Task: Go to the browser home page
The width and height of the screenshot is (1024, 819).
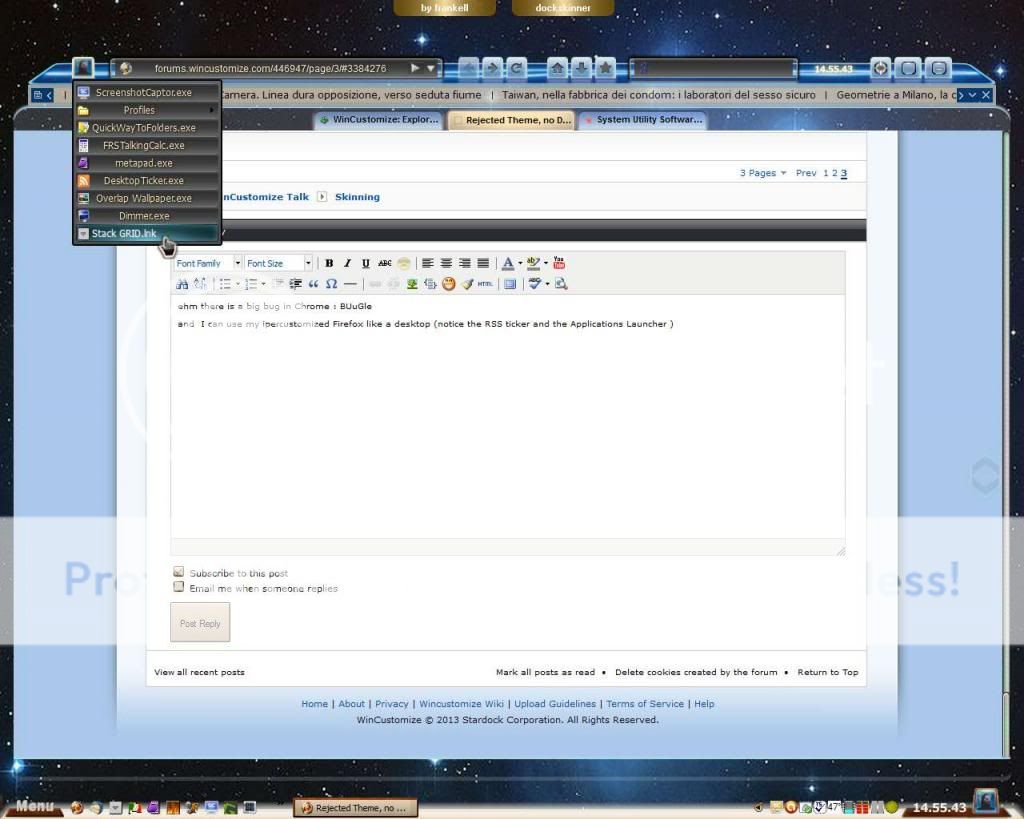Action: click(x=557, y=68)
